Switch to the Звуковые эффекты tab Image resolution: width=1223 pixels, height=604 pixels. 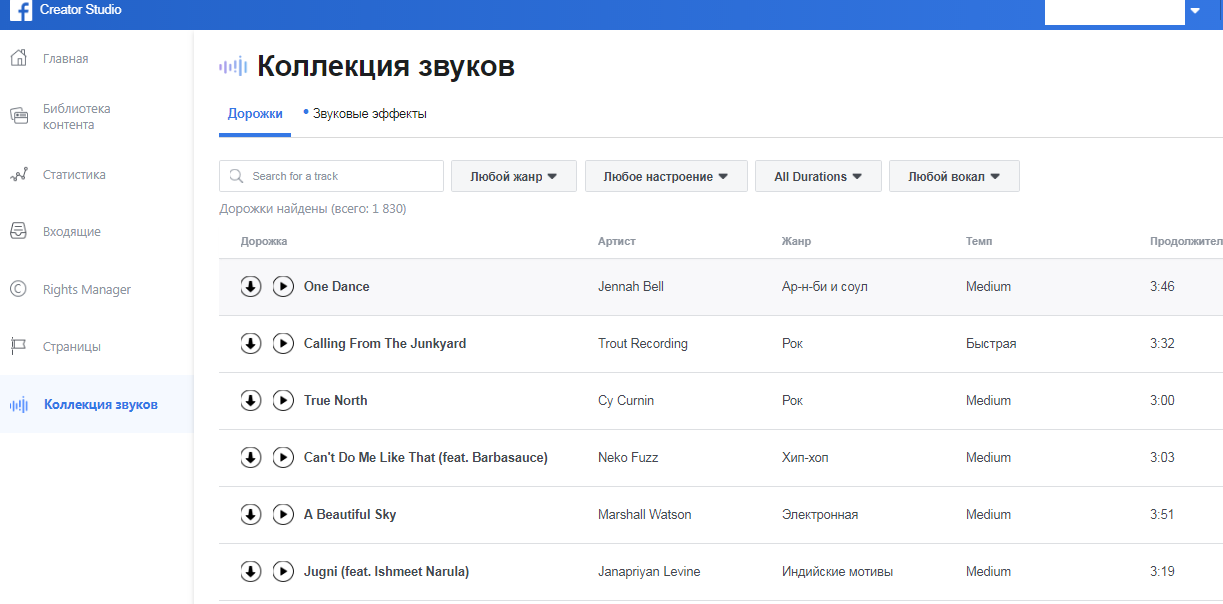369,114
